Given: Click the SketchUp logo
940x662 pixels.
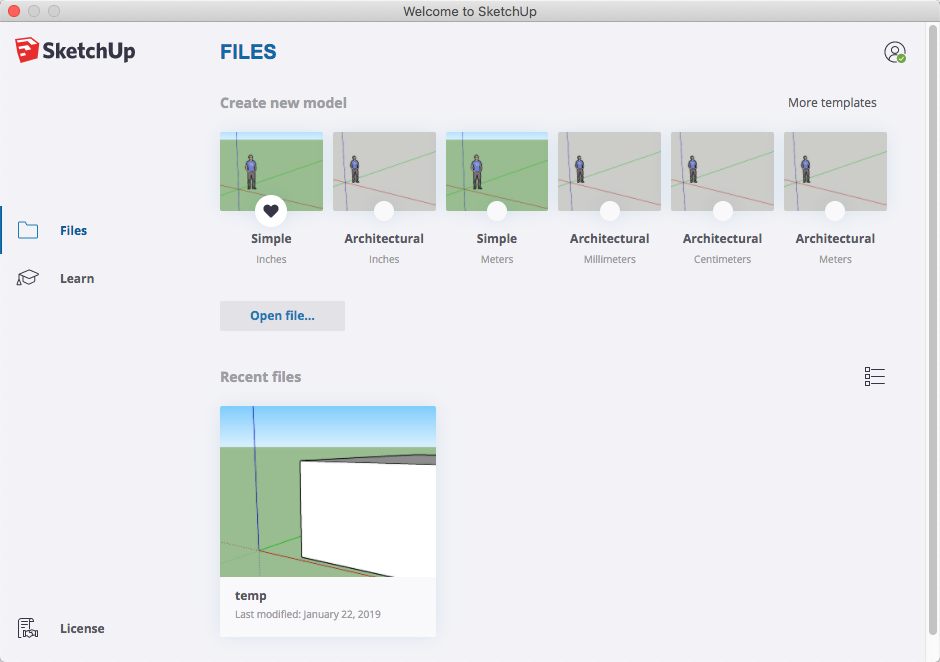Looking at the screenshot, I should pyautogui.click(x=75, y=50).
